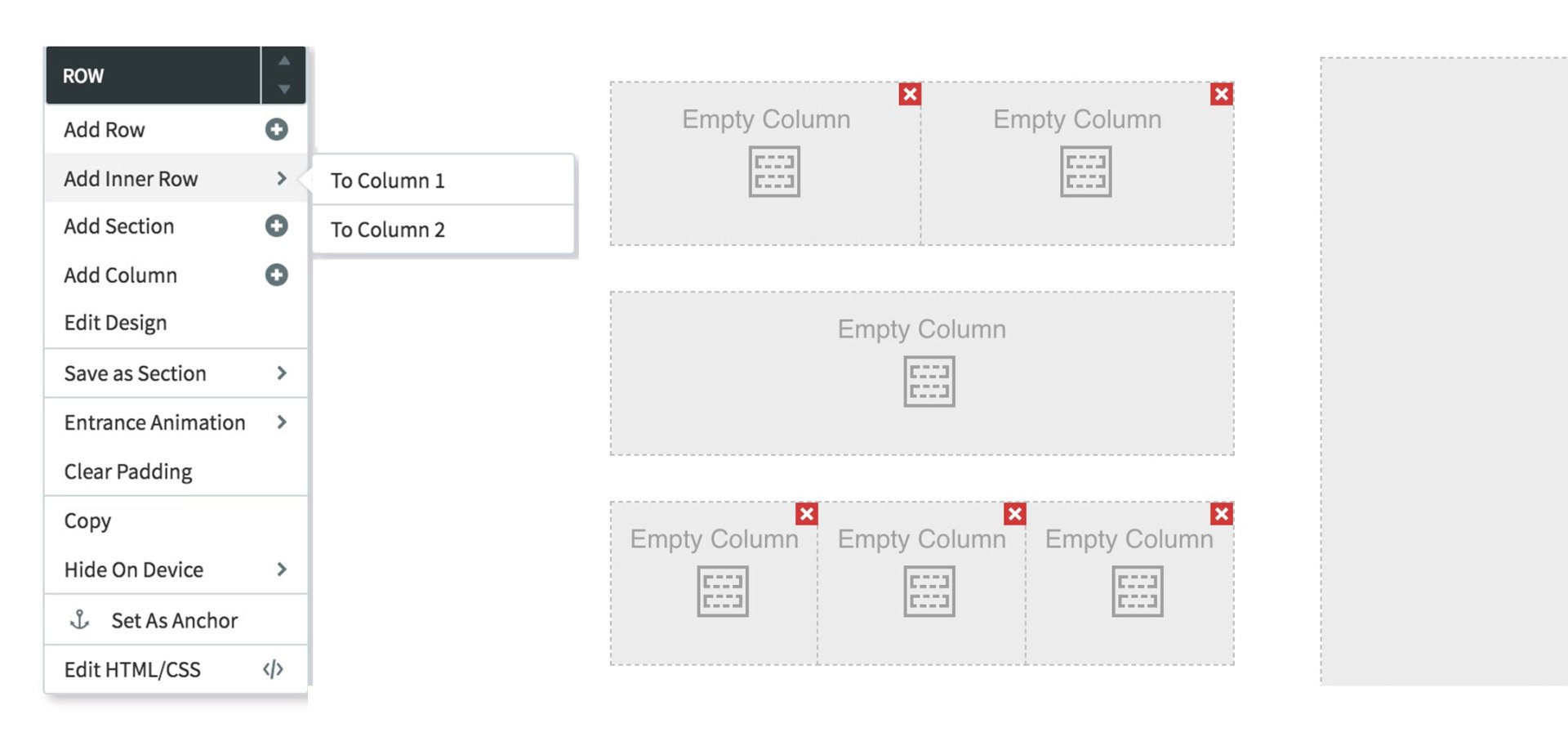The image size is (1568, 746).
Task: Click the anchor icon beside Set As Anchor
Action: click(x=80, y=619)
